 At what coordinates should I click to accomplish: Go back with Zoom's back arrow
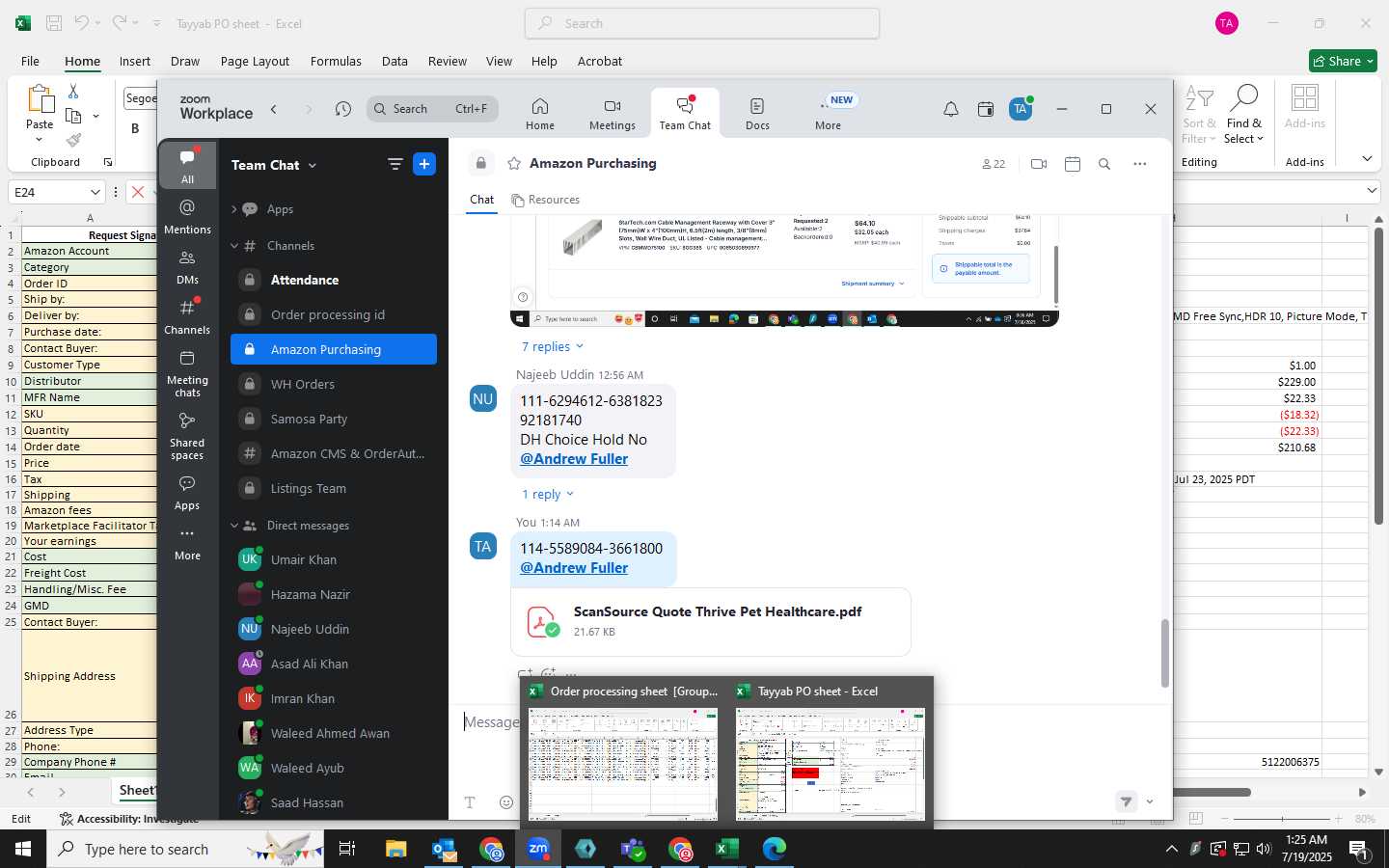(274, 109)
